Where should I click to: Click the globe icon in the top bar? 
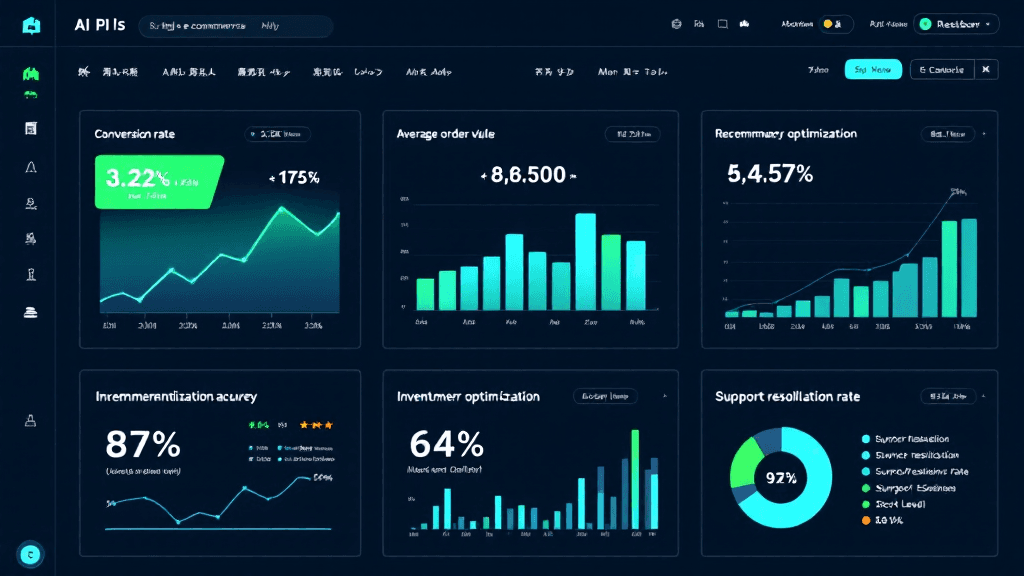click(676, 24)
